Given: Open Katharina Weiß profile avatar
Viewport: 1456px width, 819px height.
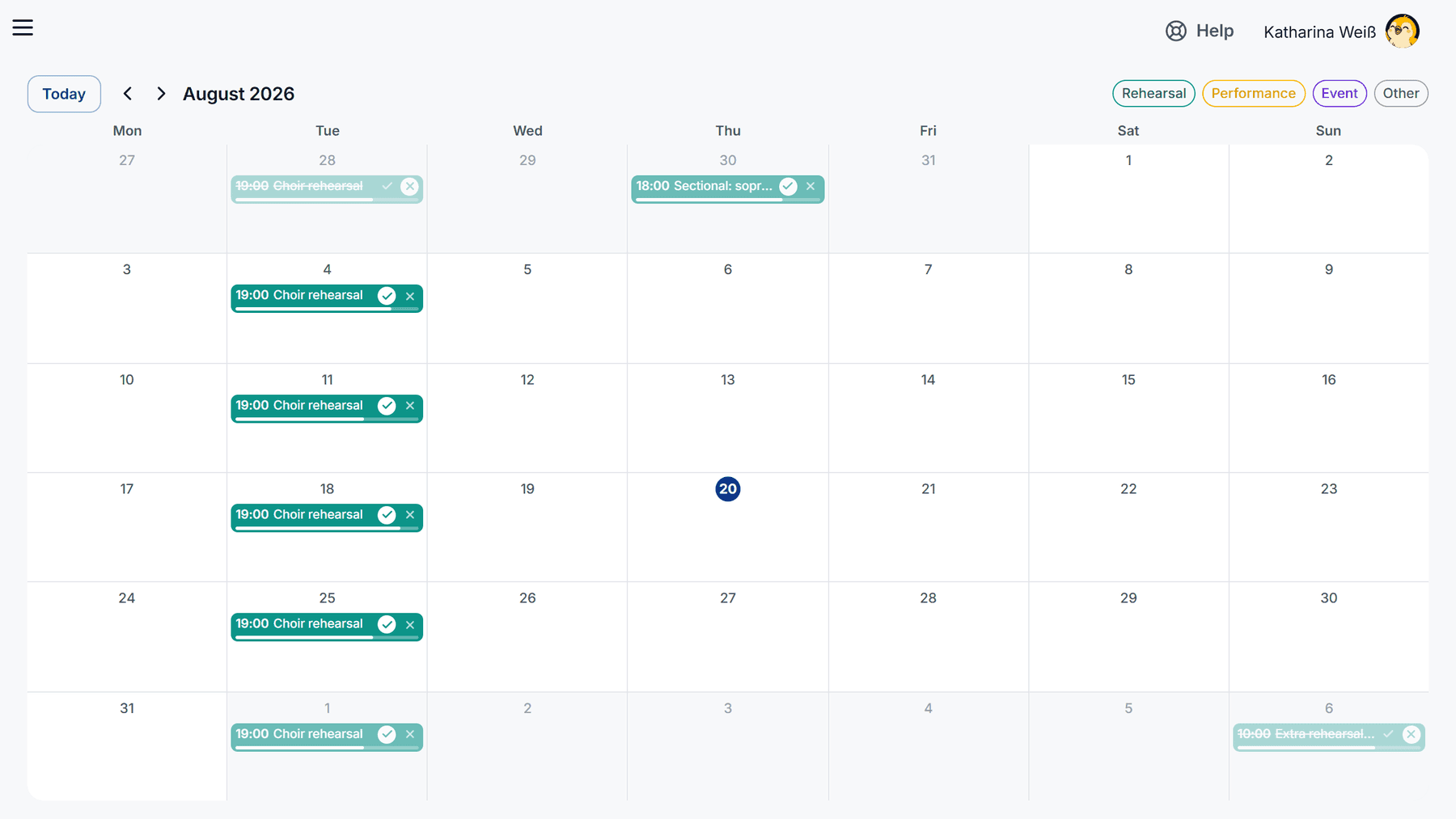Looking at the screenshot, I should (x=1402, y=32).
